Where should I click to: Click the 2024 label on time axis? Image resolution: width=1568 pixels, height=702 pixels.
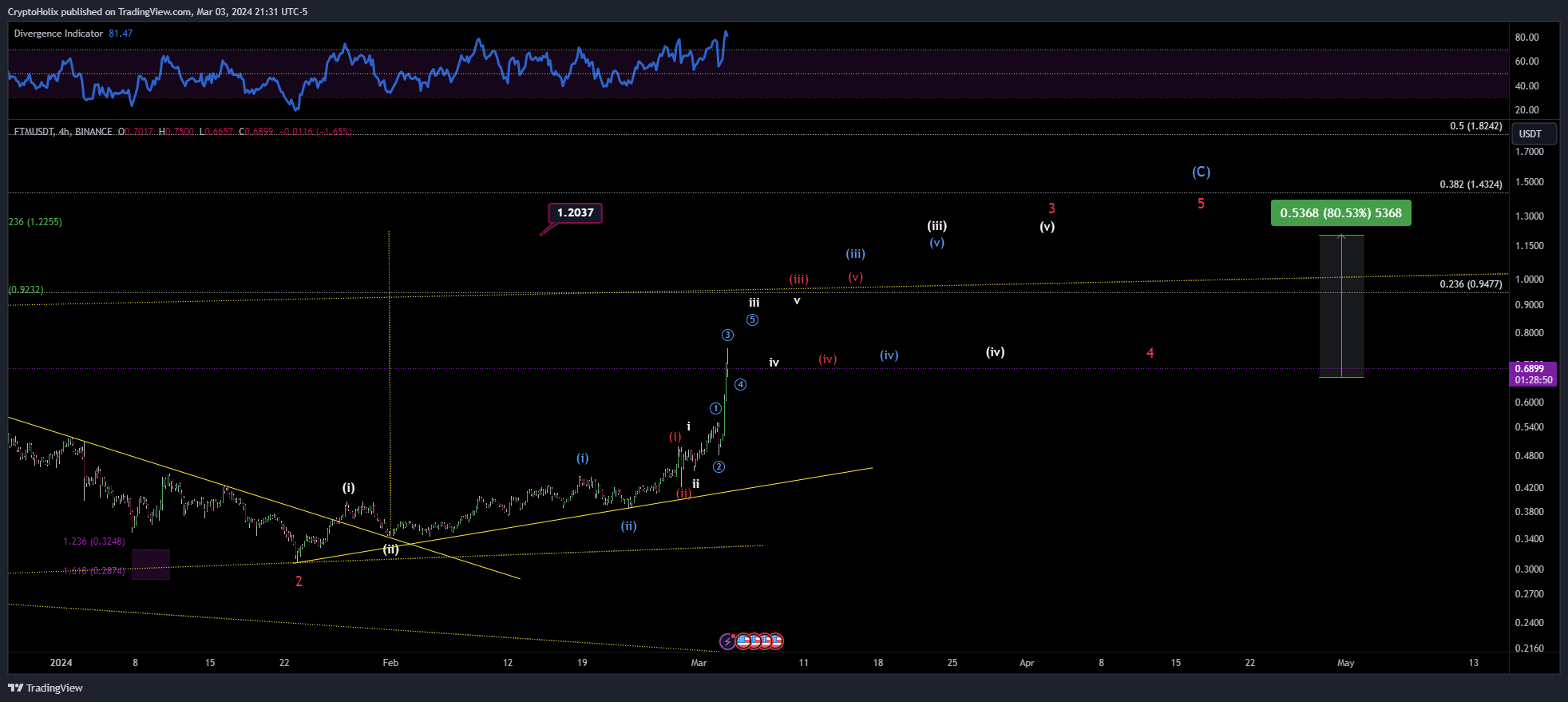coord(61,663)
